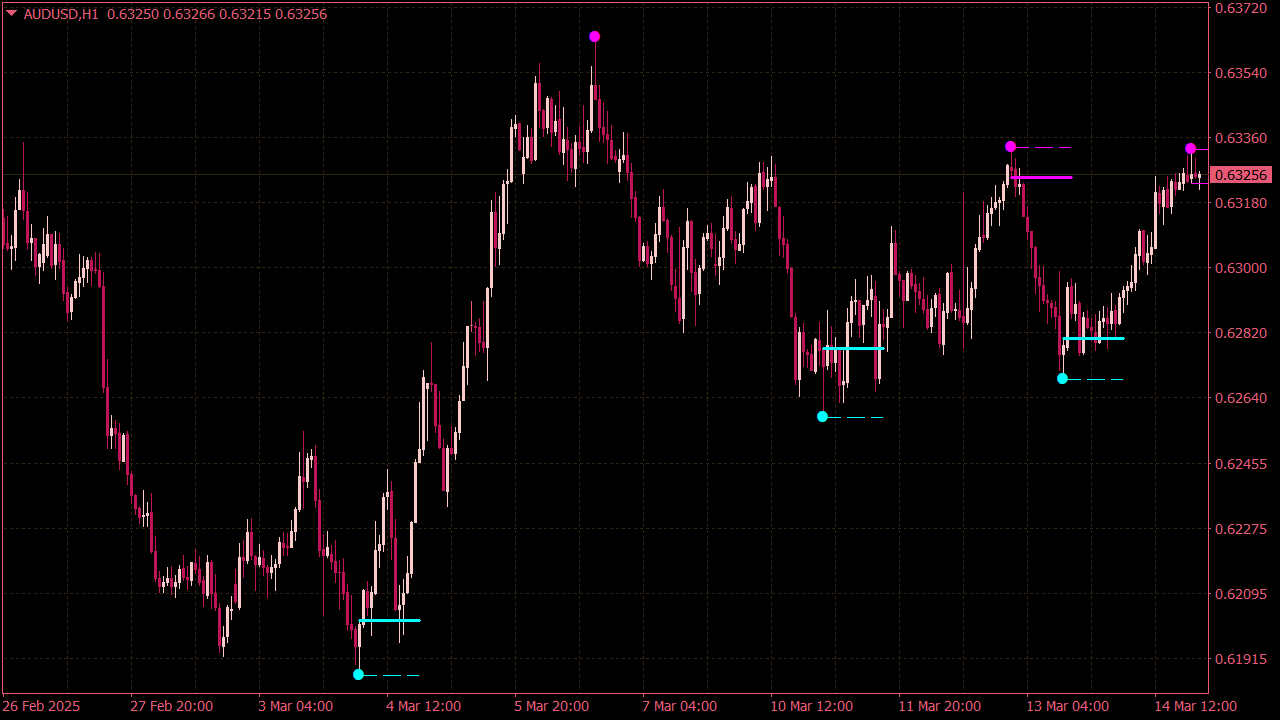Click the 11 Mar 20:00 time label

pos(940,706)
